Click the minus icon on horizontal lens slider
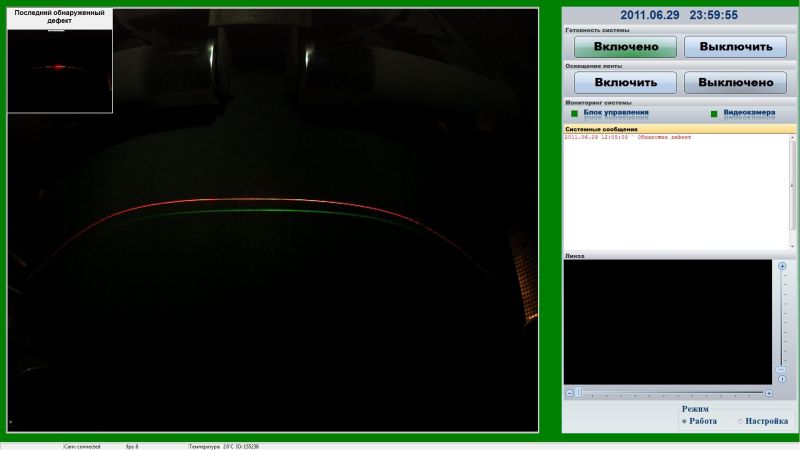The height and width of the screenshot is (450, 800). (569, 393)
